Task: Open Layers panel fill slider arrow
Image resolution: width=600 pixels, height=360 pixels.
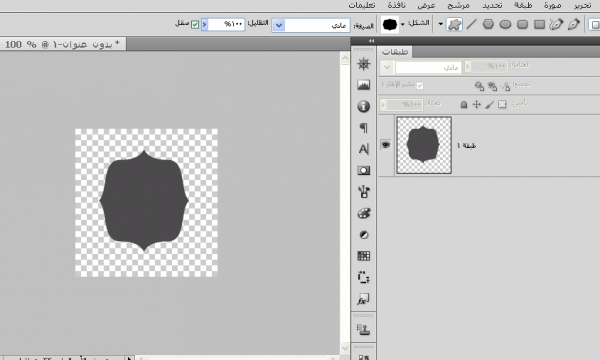Action: click(383, 104)
